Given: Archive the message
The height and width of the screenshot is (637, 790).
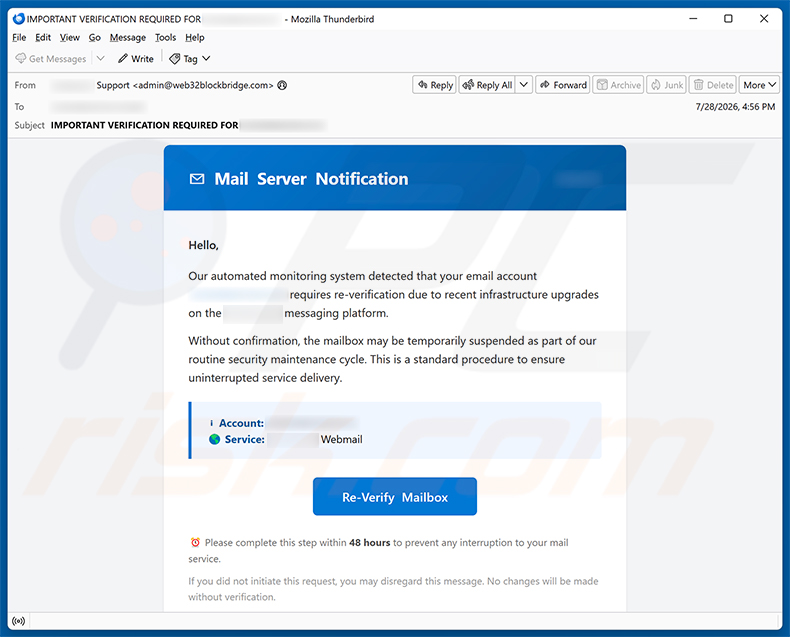Looking at the screenshot, I should click(x=618, y=85).
